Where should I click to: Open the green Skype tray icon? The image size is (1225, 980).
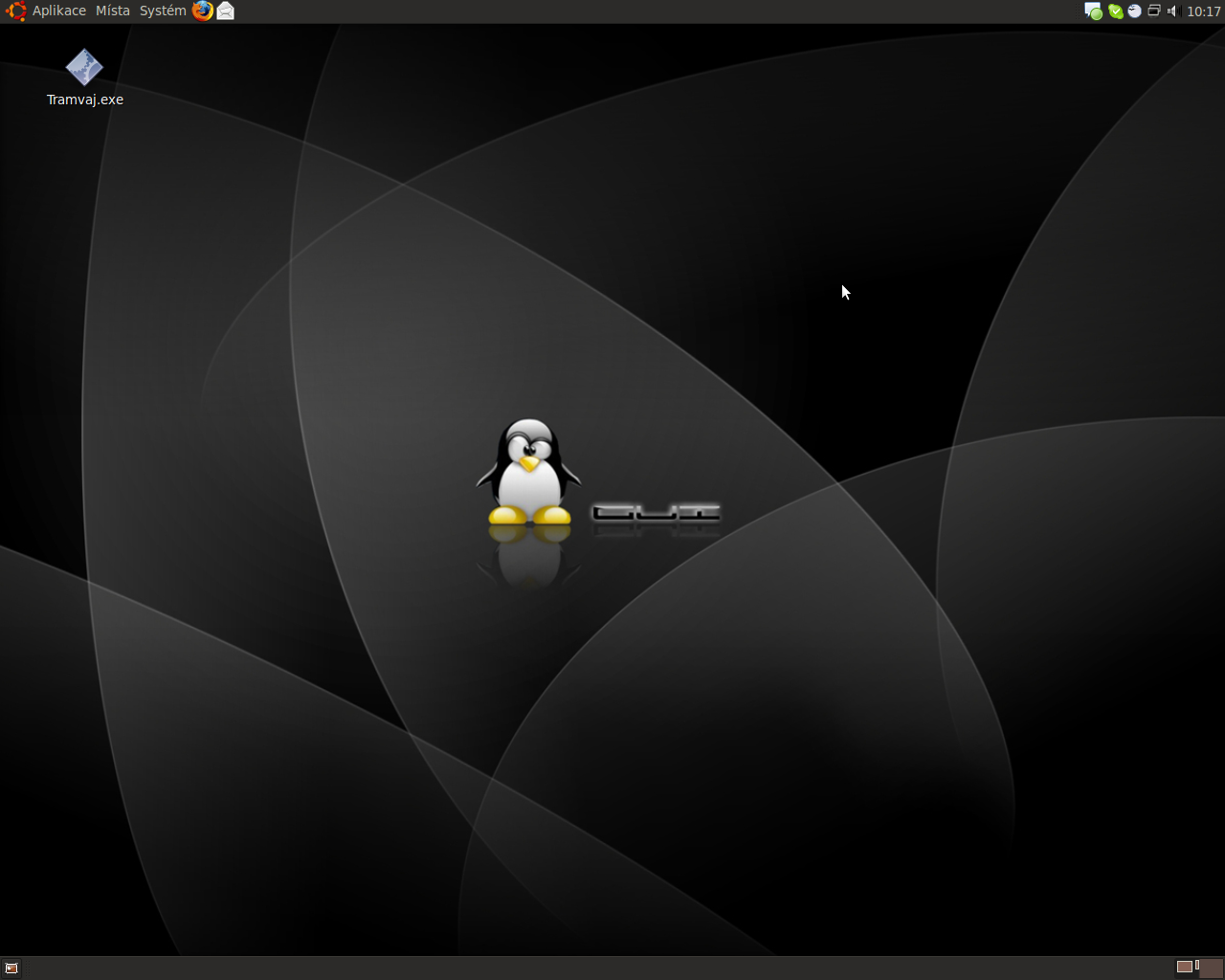(x=1115, y=11)
